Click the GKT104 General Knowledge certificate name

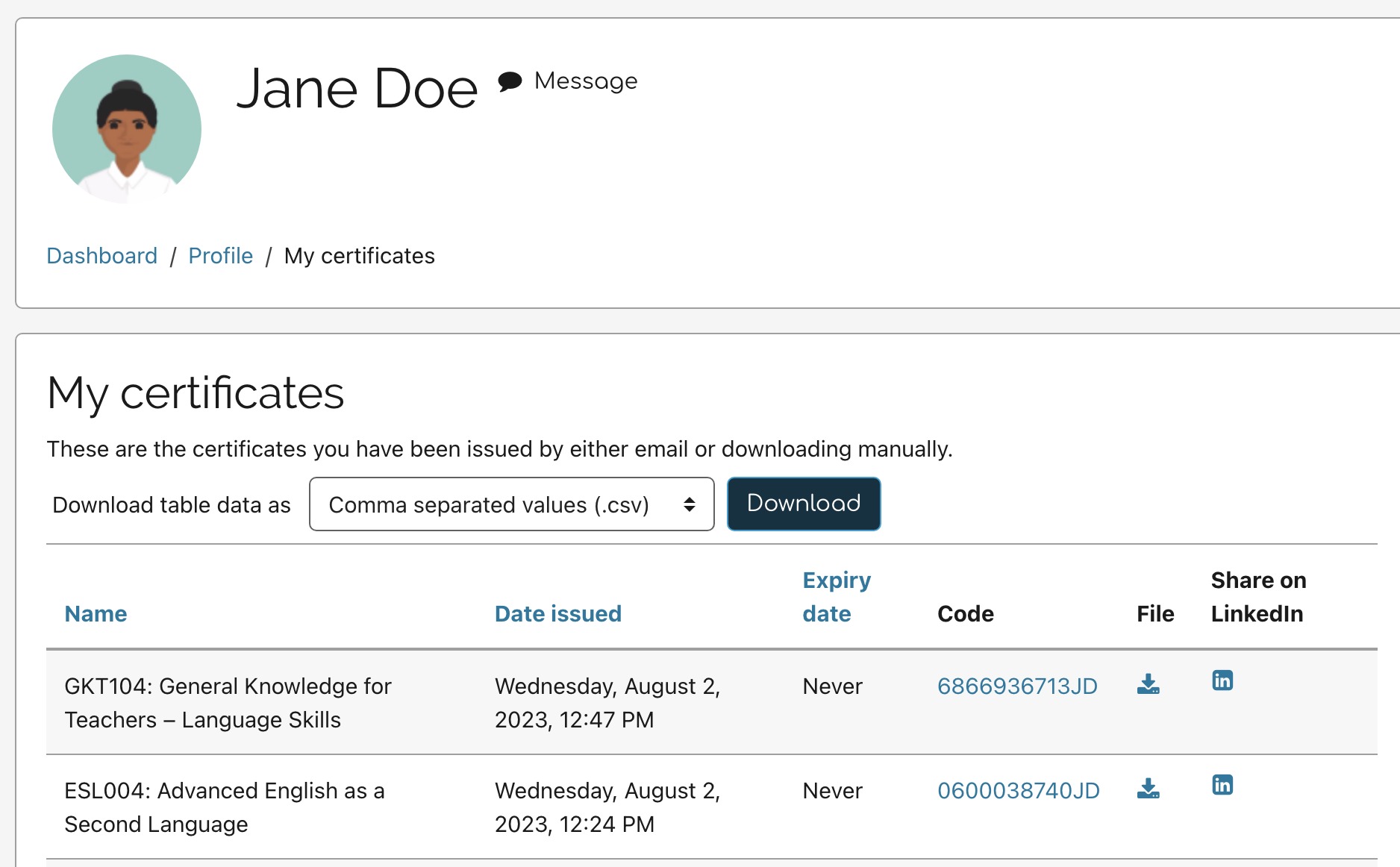point(228,702)
